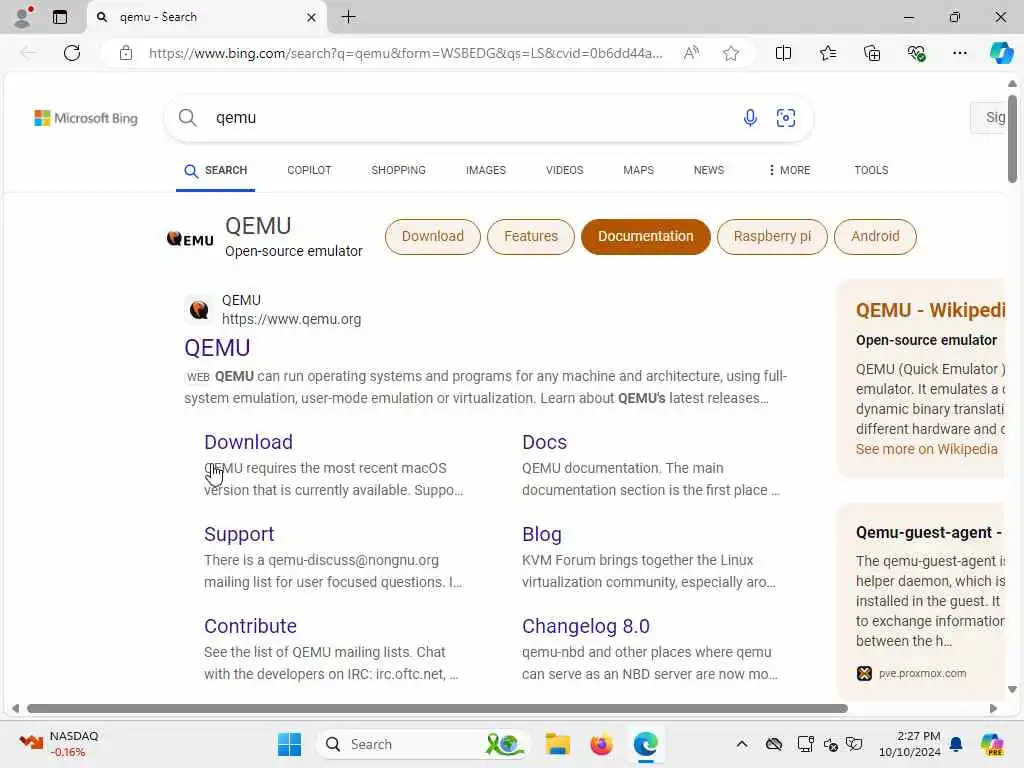Open the Copilot sidebar icon
1024x768 pixels.
click(1001, 53)
